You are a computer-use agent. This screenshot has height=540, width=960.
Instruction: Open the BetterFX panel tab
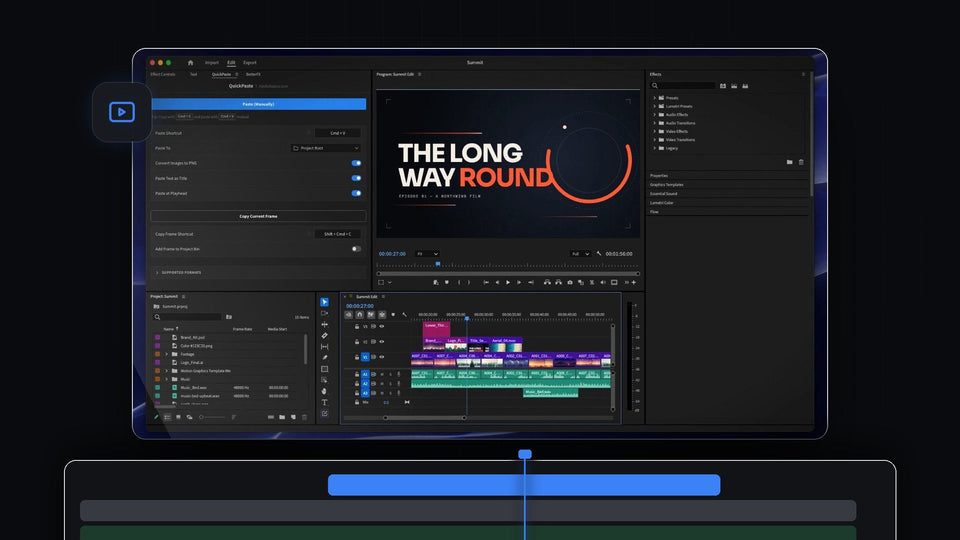(253, 74)
